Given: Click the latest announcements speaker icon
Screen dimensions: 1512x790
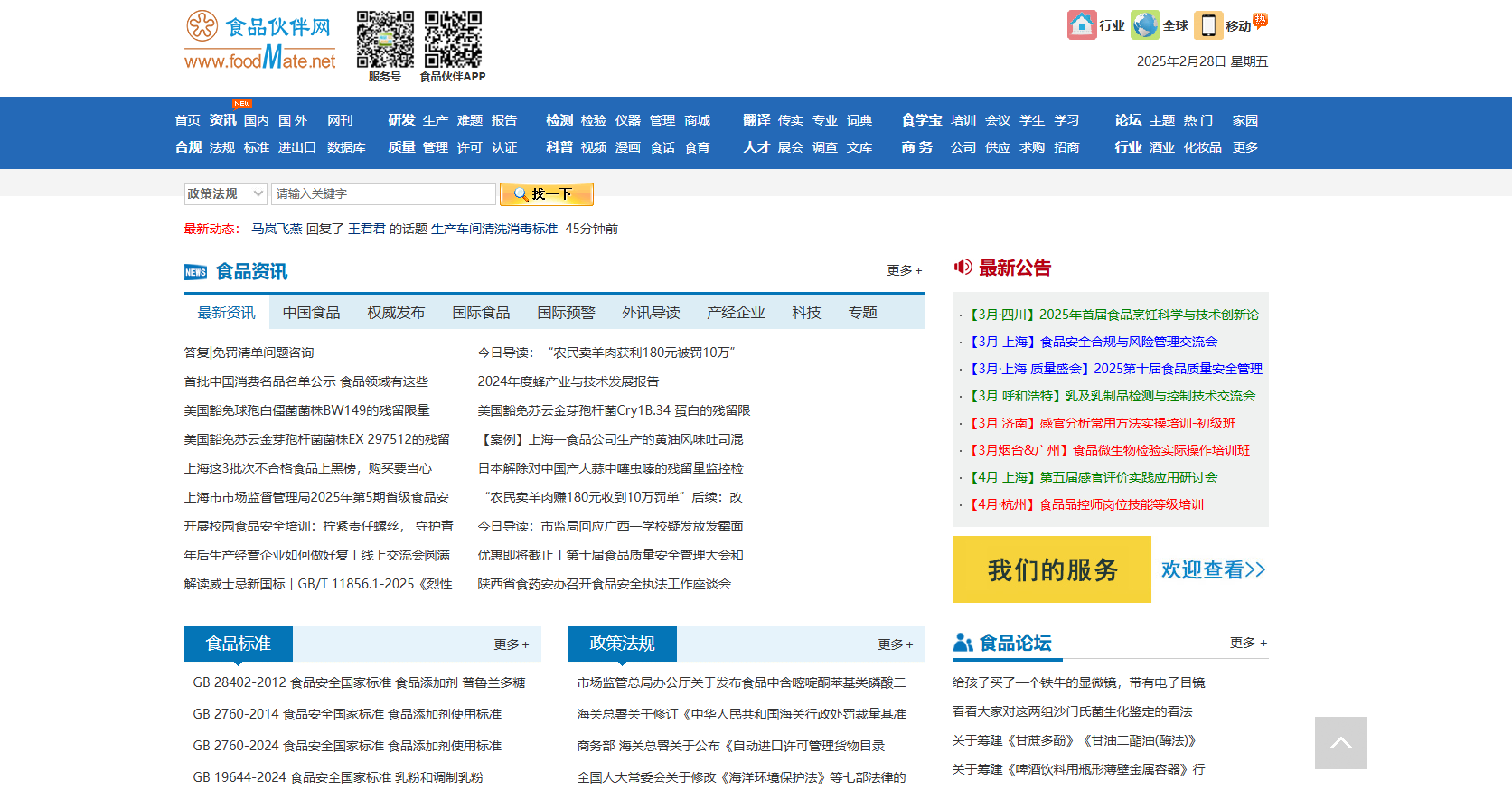Looking at the screenshot, I should [x=963, y=268].
